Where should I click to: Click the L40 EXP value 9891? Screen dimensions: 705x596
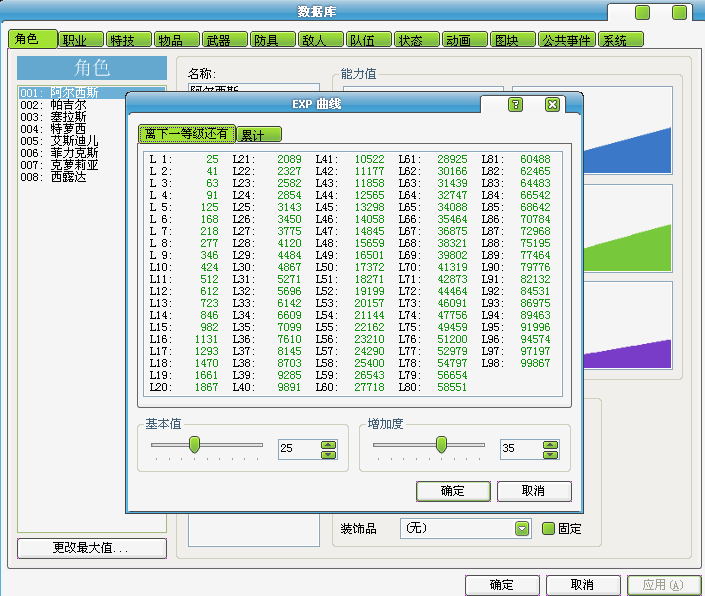click(x=289, y=387)
